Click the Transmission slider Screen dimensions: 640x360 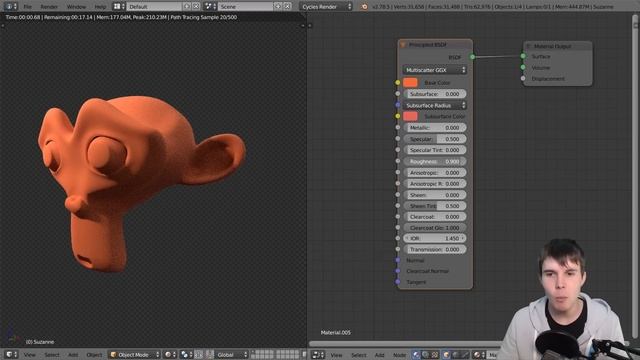coord(435,249)
